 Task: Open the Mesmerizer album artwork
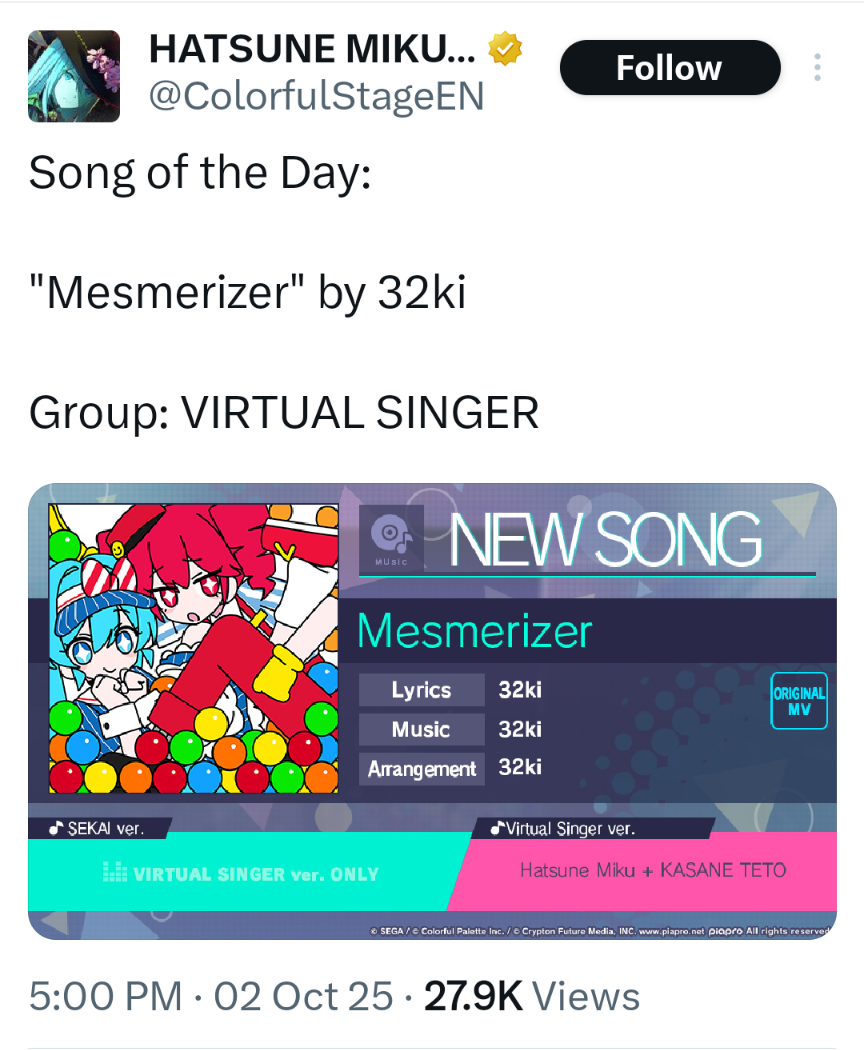[x=194, y=648]
